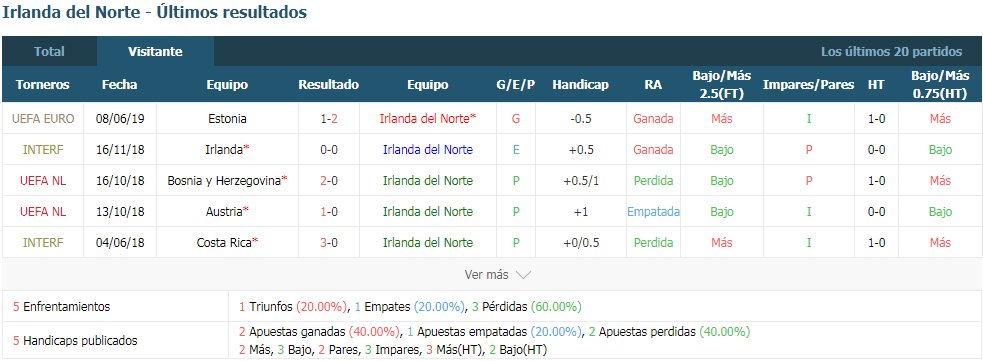Click the UEFA EURO tournament label
Image resolution: width=983 pixels, height=361 pixels.
pyautogui.click(x=43, y=118)
